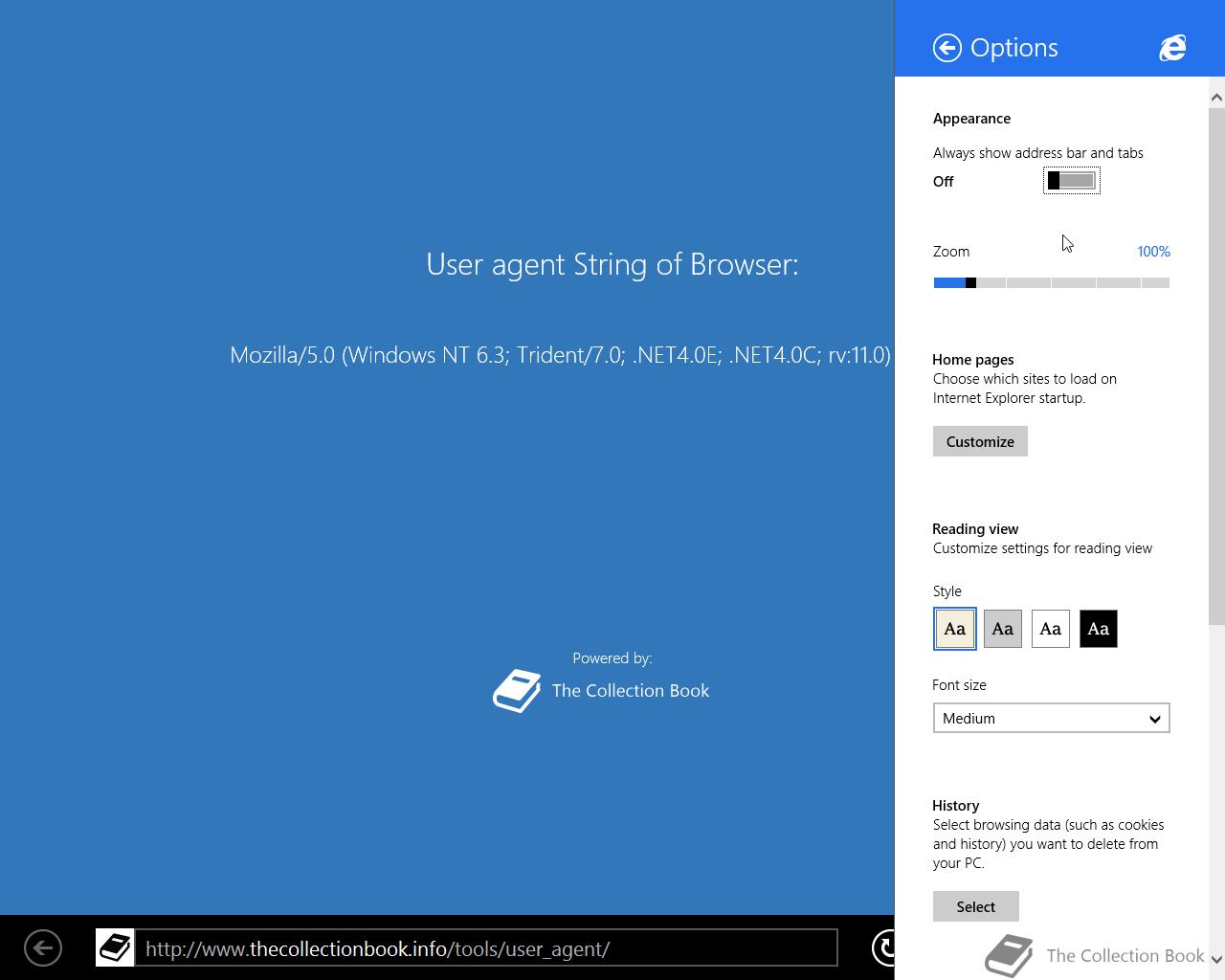Image resolution: width=1225 pixels, height=980 pixels.
Task: Click the address bar URL field
Action: 486,948
